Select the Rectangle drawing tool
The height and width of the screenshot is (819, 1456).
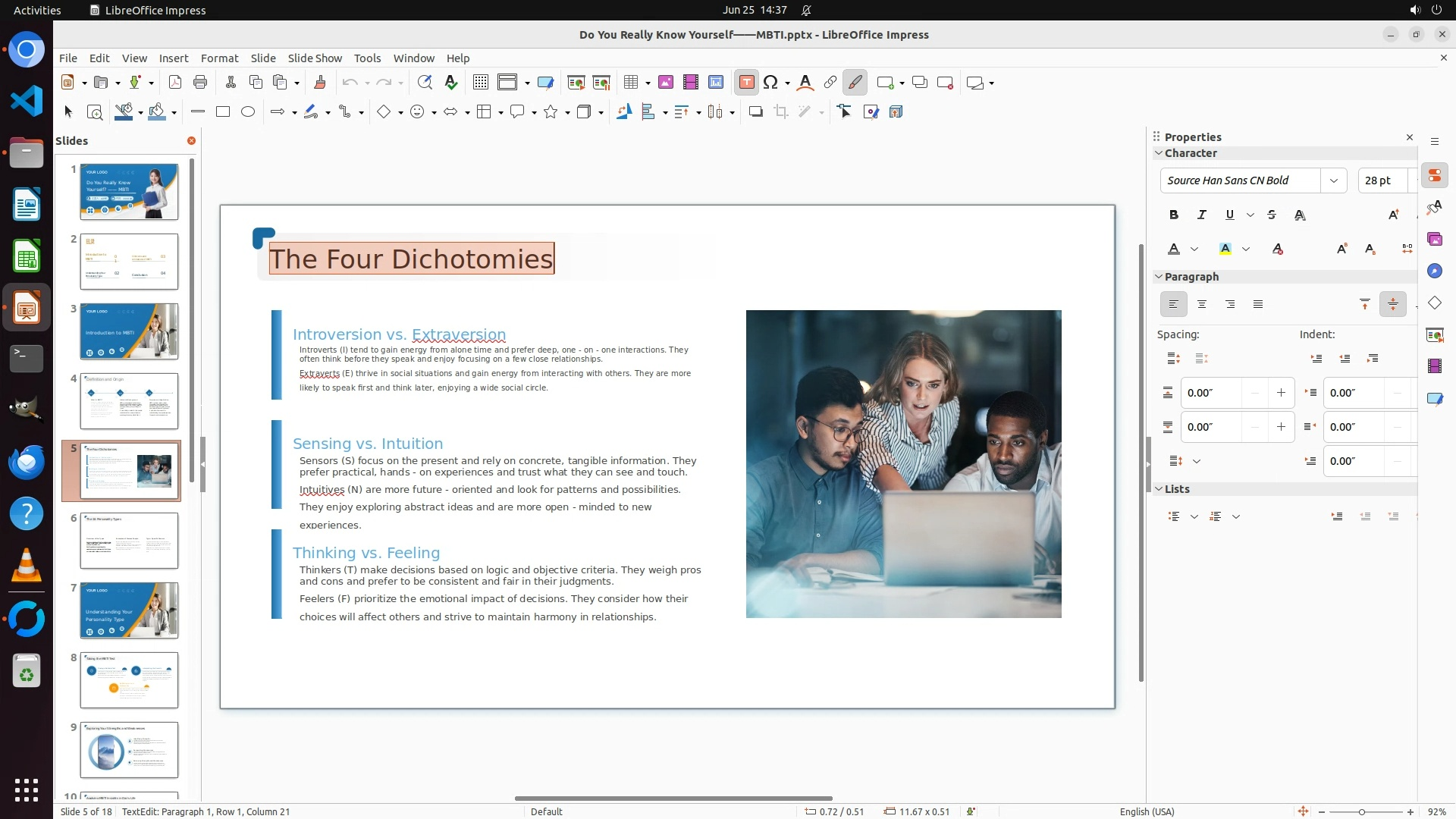point(223,112)
